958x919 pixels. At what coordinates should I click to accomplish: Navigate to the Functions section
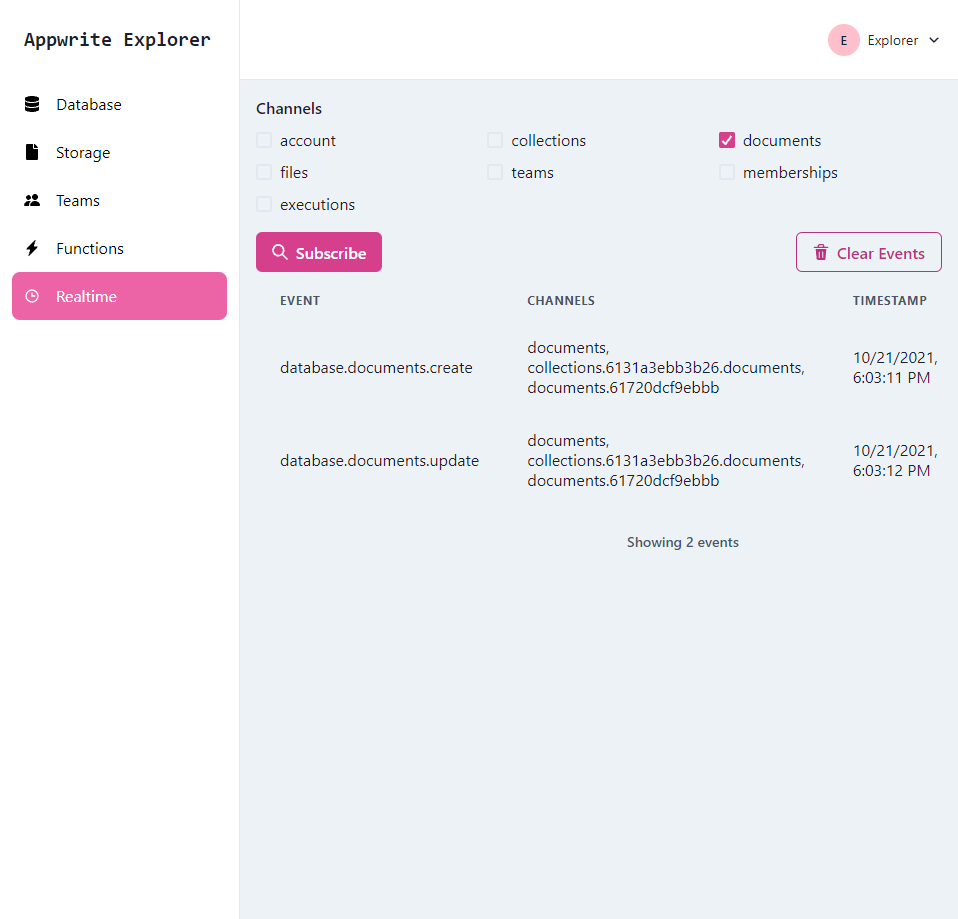pyautogui.click(x=120, y=248)
